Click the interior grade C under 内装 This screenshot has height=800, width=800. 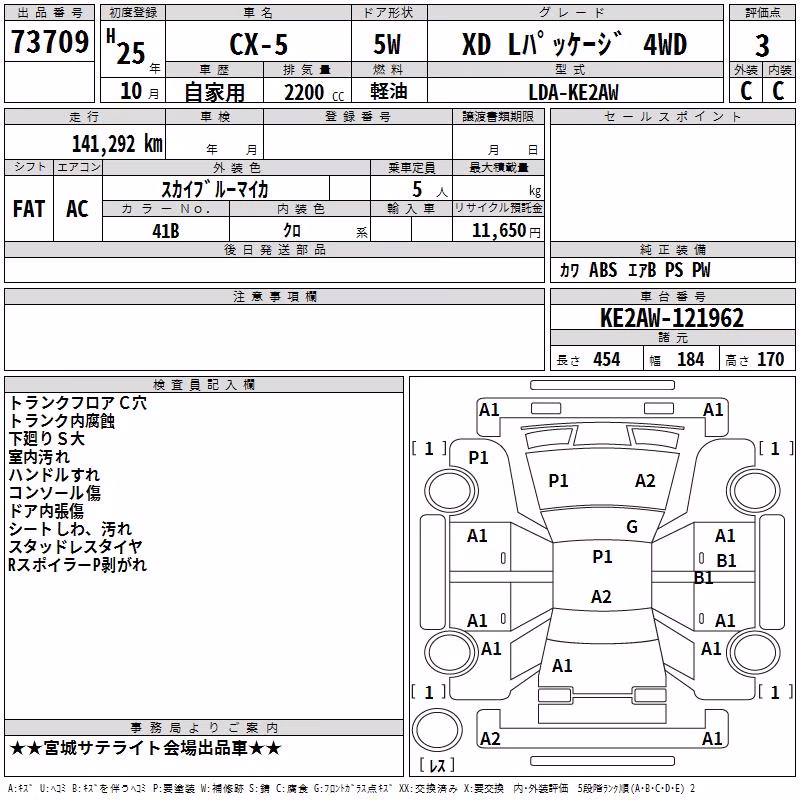(x=778, y=91)
